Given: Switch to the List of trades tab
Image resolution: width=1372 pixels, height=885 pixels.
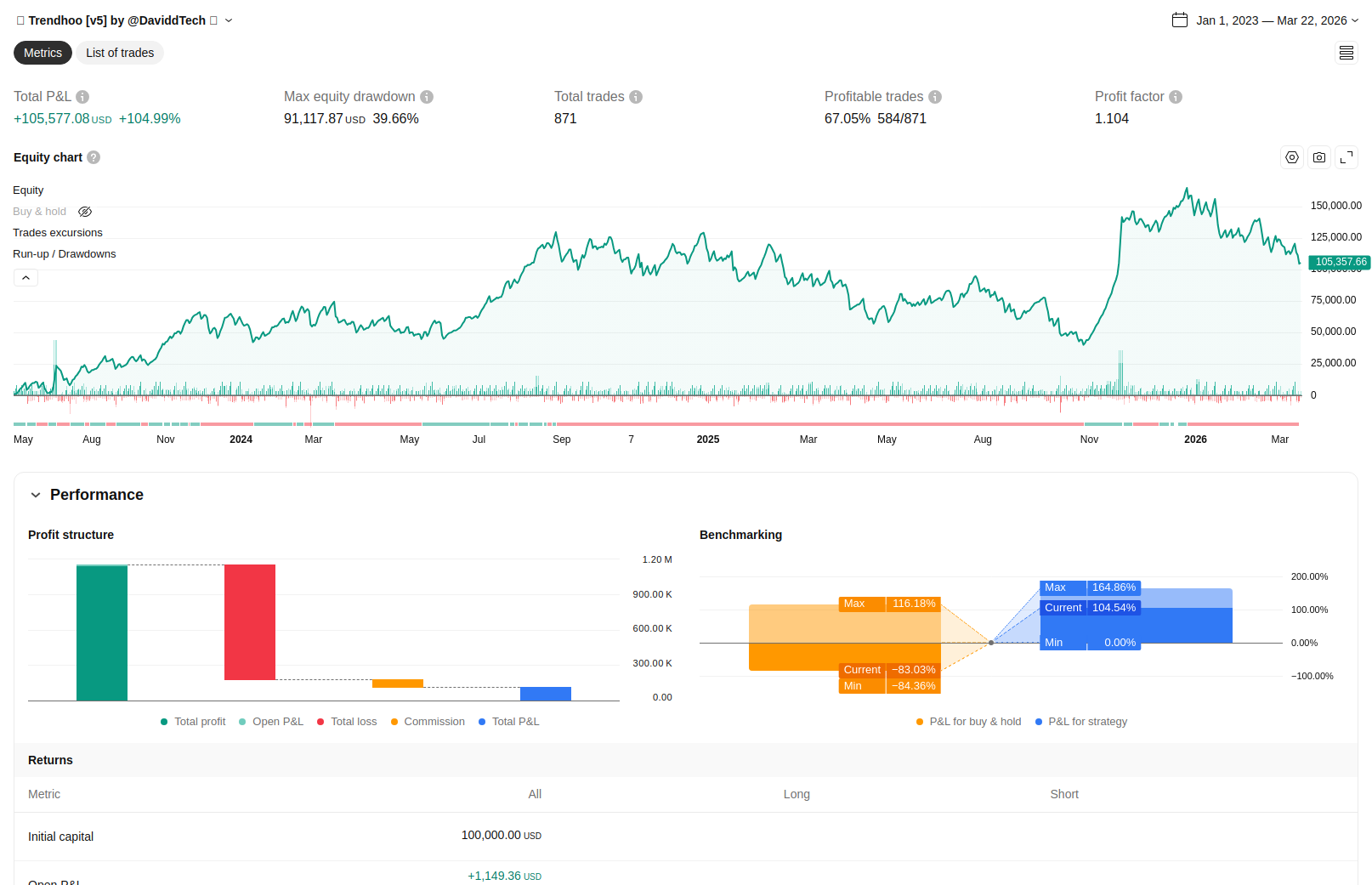Looking at the screenshot, I should tap(120, 53).
